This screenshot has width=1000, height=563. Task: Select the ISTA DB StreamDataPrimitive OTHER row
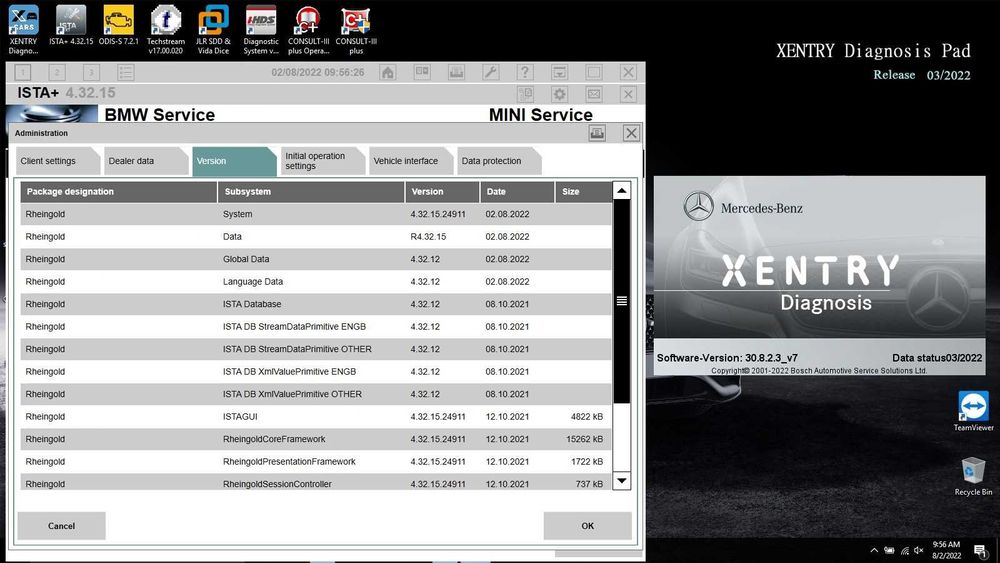(316, 349)
